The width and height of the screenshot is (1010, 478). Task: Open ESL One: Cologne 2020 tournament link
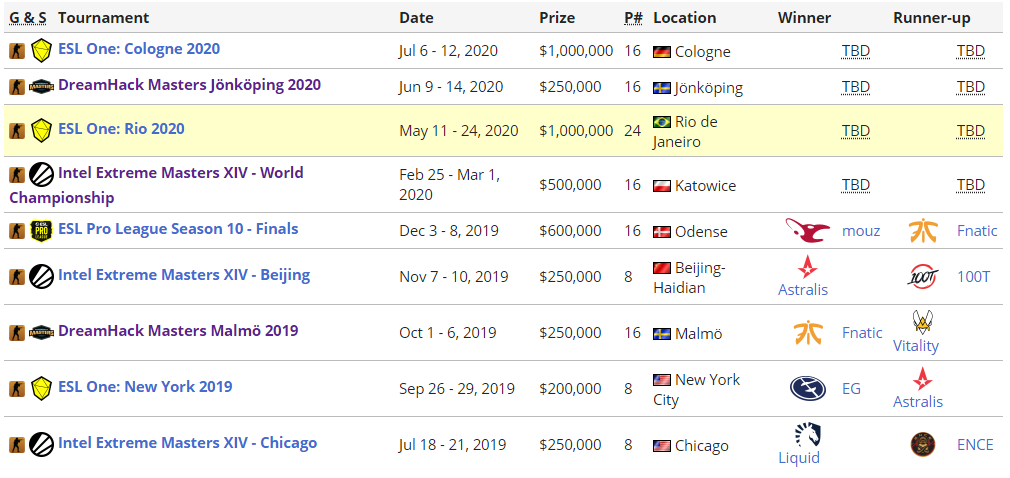(x=139, y=49)
